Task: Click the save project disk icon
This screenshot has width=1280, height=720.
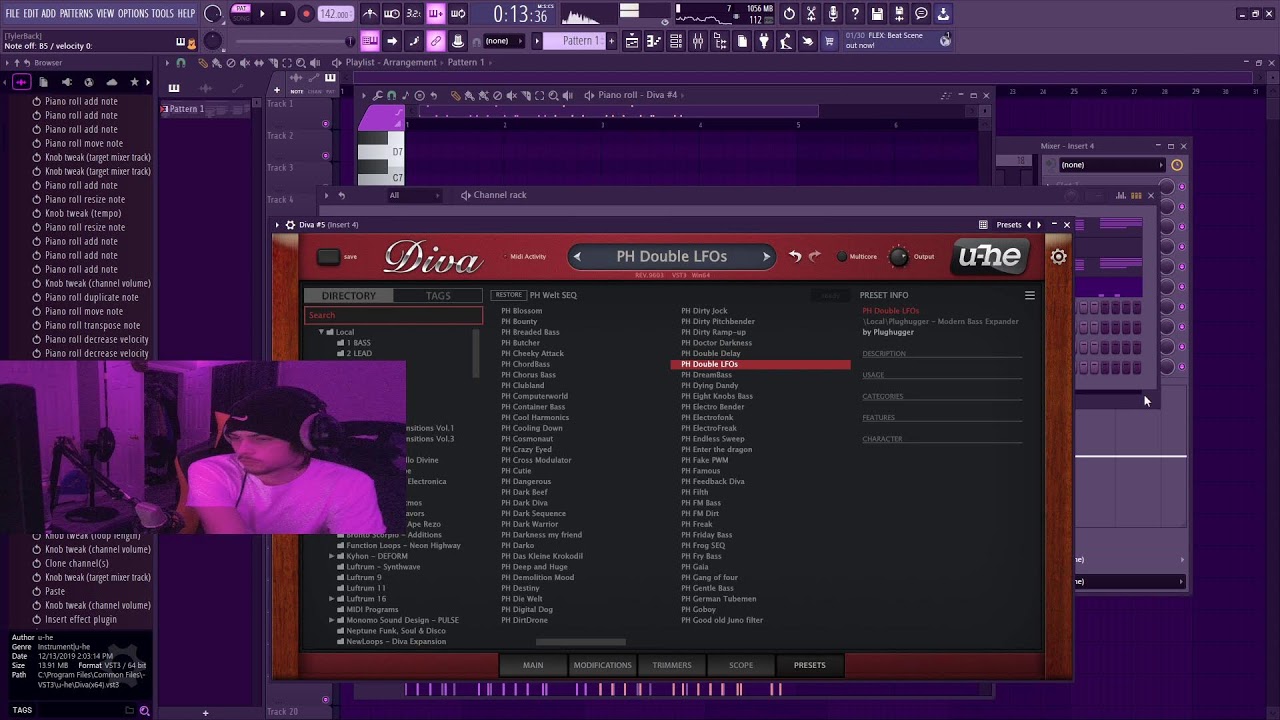Action: click(876, 14)
